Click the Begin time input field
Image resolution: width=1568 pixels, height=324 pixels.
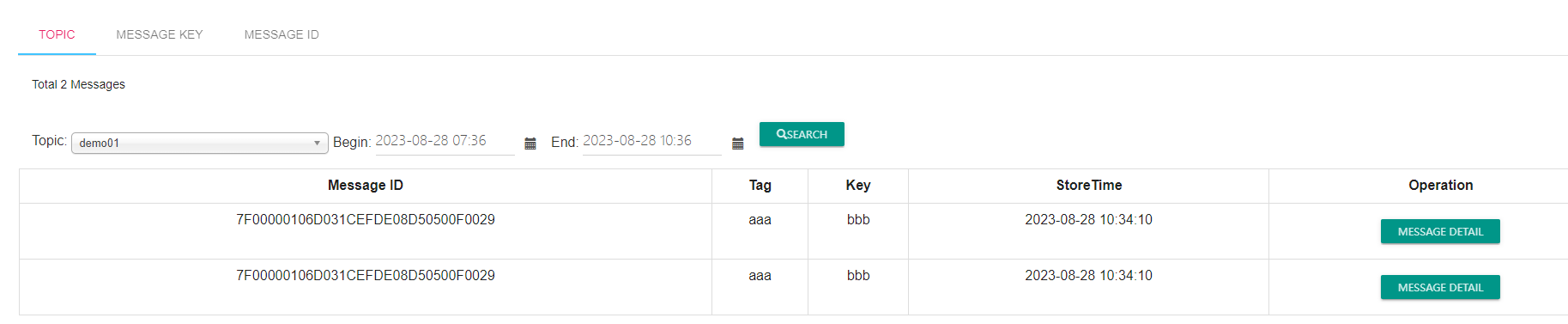(445, 141)
